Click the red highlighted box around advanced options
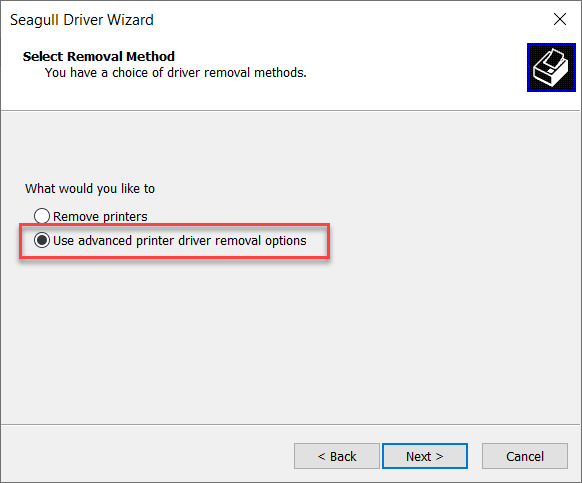 174,241
